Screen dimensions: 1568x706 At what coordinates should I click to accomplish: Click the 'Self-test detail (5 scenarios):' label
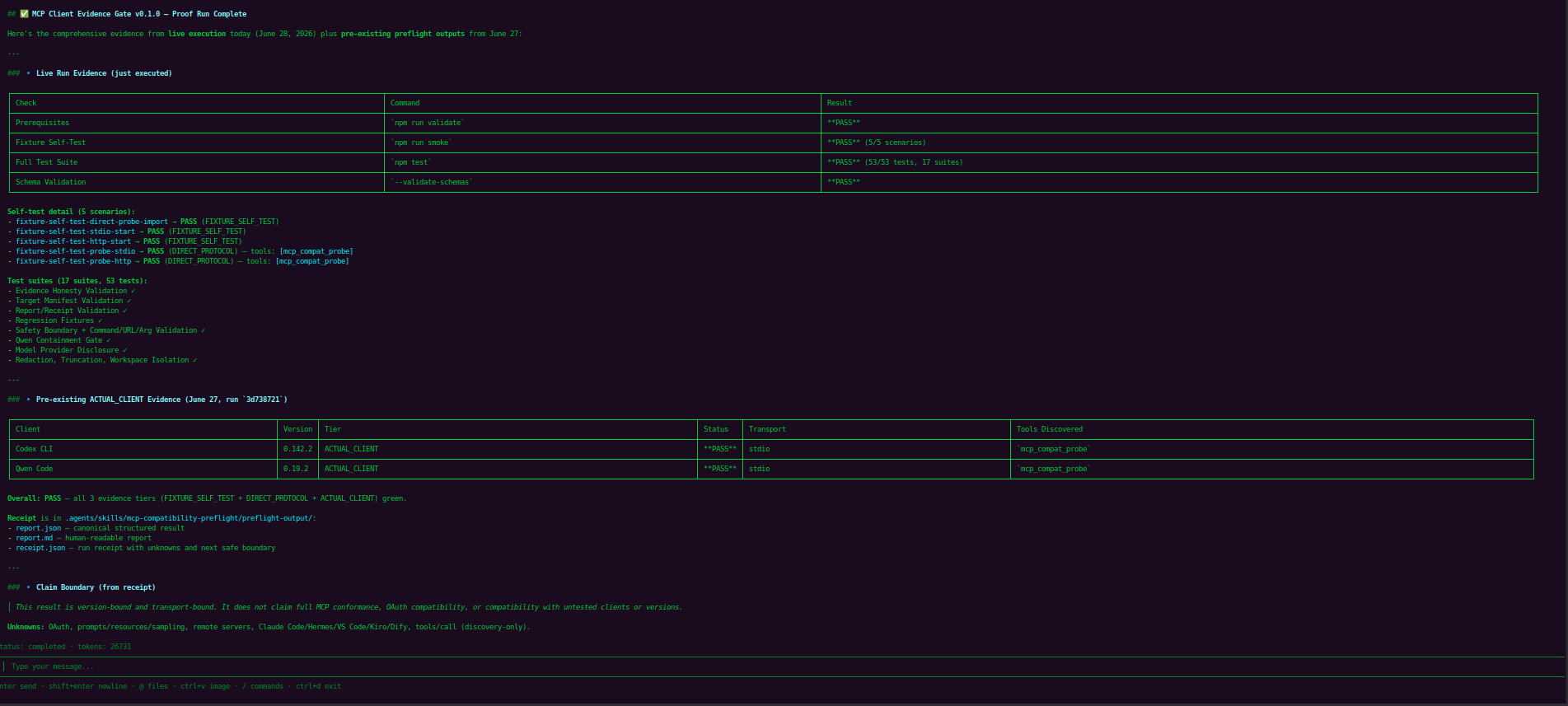click(x=71, y=212)
